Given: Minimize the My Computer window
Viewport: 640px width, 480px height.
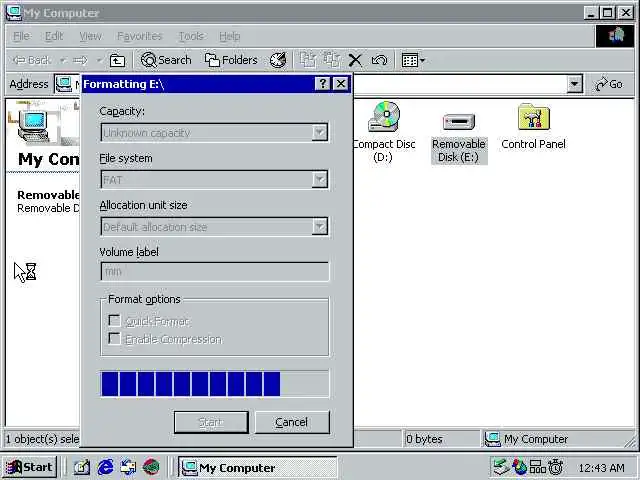Looking at the screenshot, I should 591,13.
